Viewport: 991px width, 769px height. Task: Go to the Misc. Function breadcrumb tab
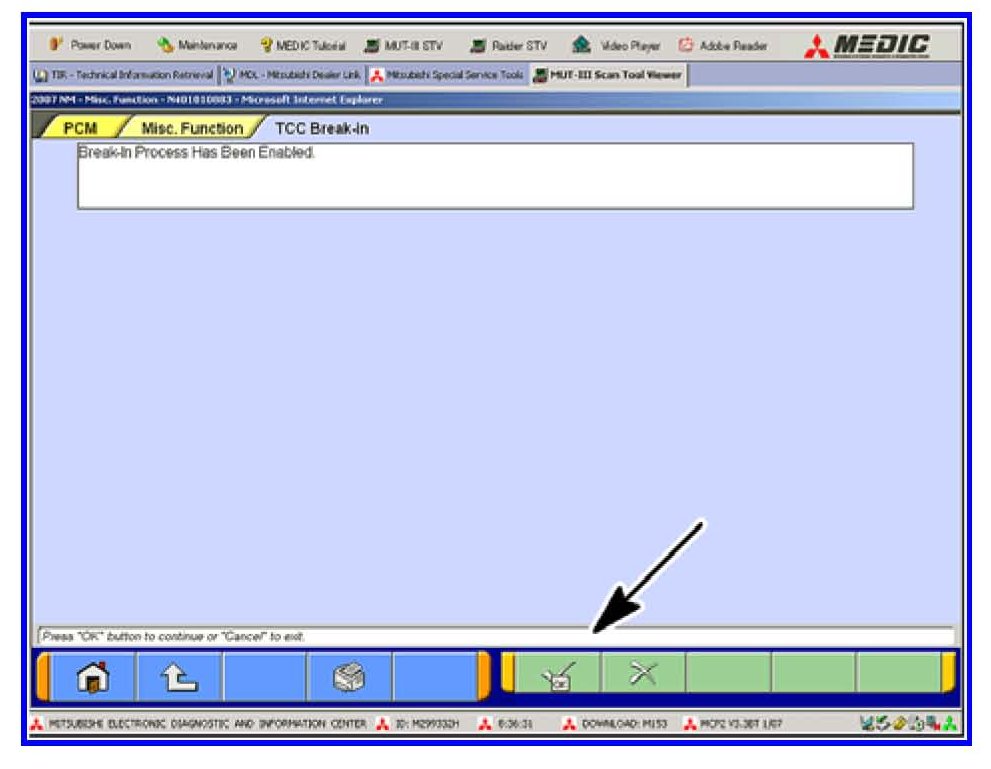click(191, 128)
